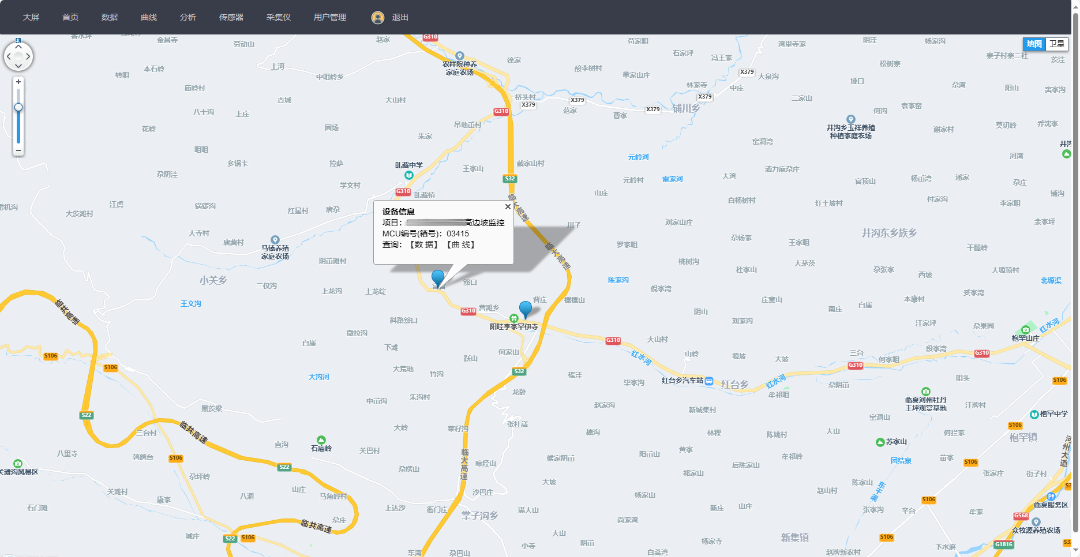
Task: Zoom out with the minus button
Action: point(19,150)
